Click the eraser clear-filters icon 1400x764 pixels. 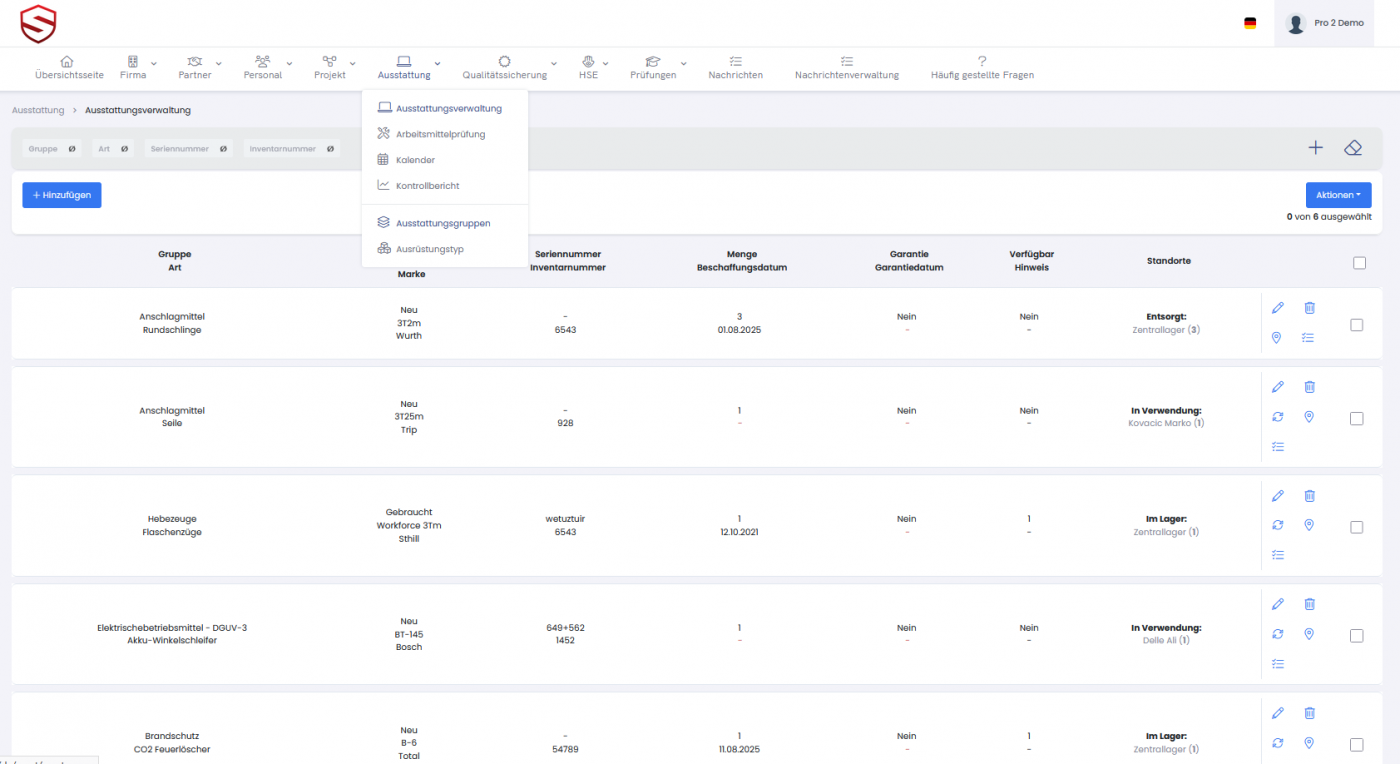tap(1353, 148)
